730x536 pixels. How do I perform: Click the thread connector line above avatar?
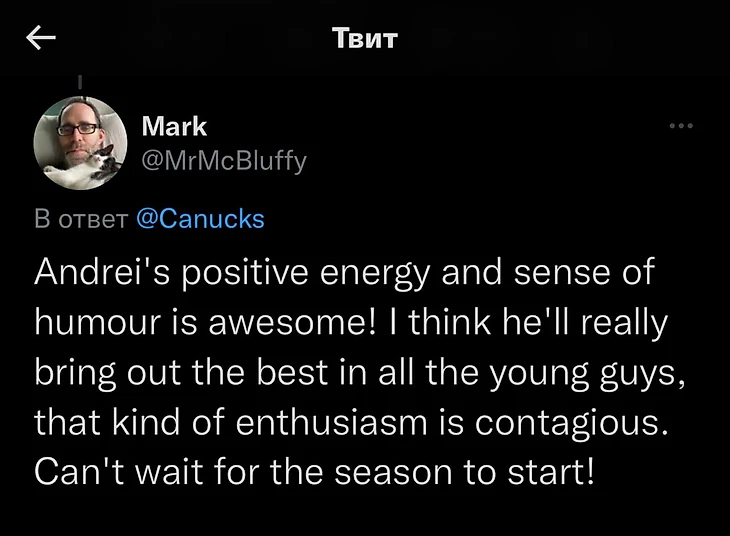(80, 81)
